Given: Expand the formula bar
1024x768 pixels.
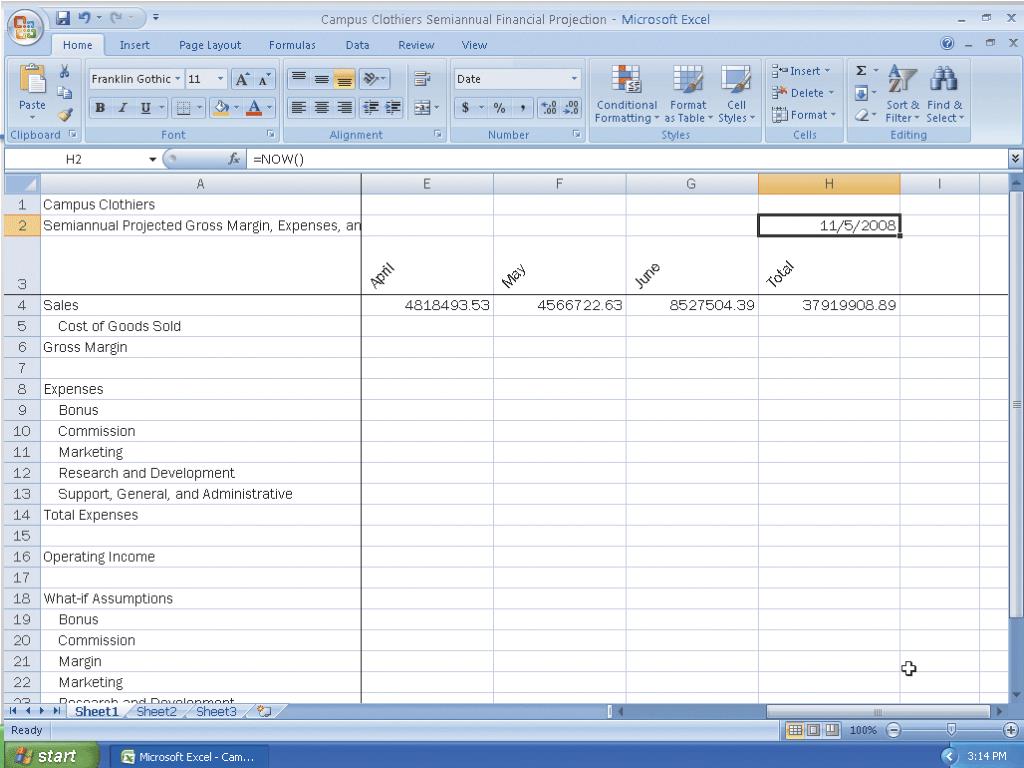Looking at the screenshot, I should pyautogui.click(x=1014, y=159).
